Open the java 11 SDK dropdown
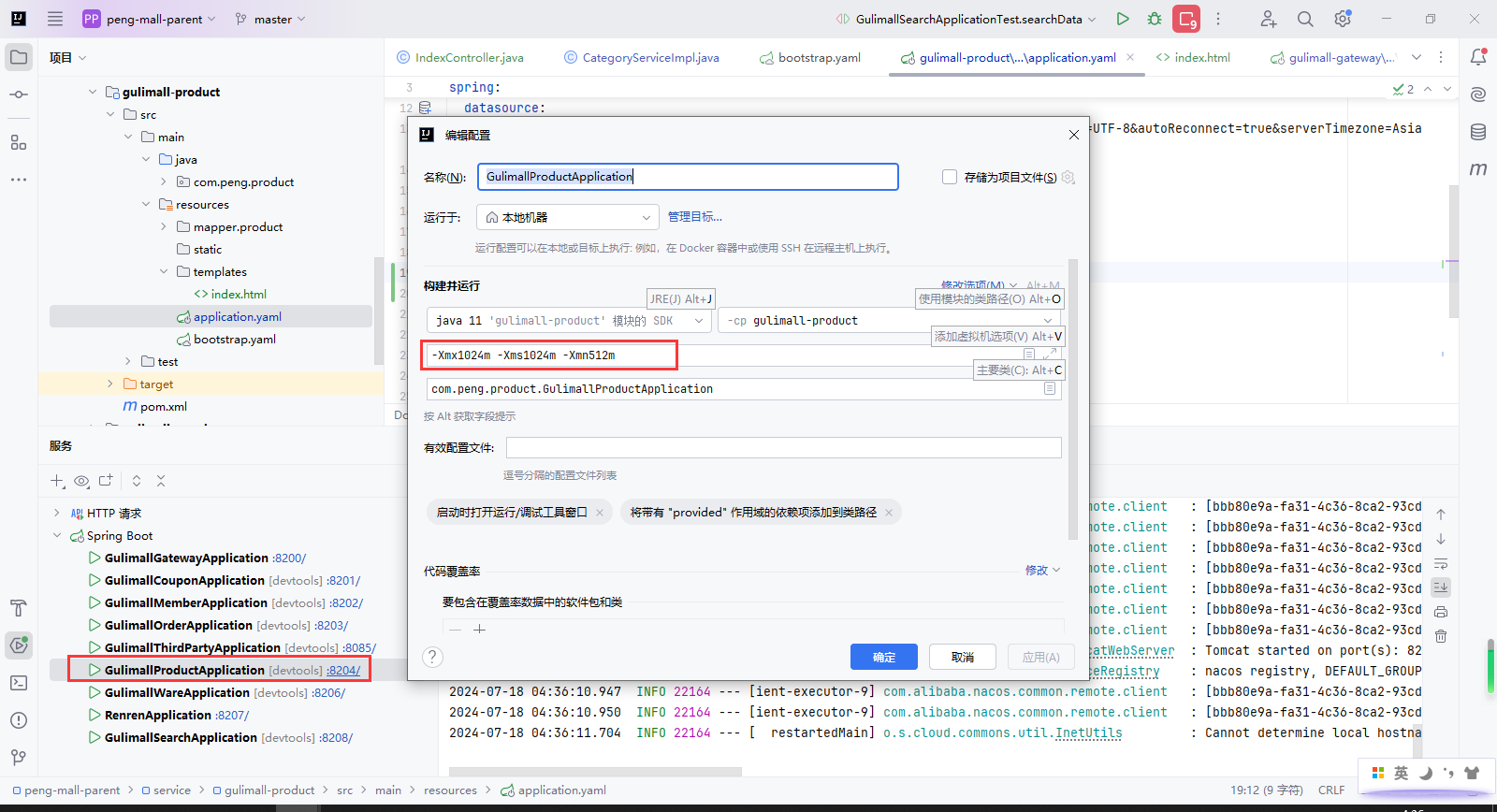This screenshot has width=1497, height=812. (x=569, y=321)
